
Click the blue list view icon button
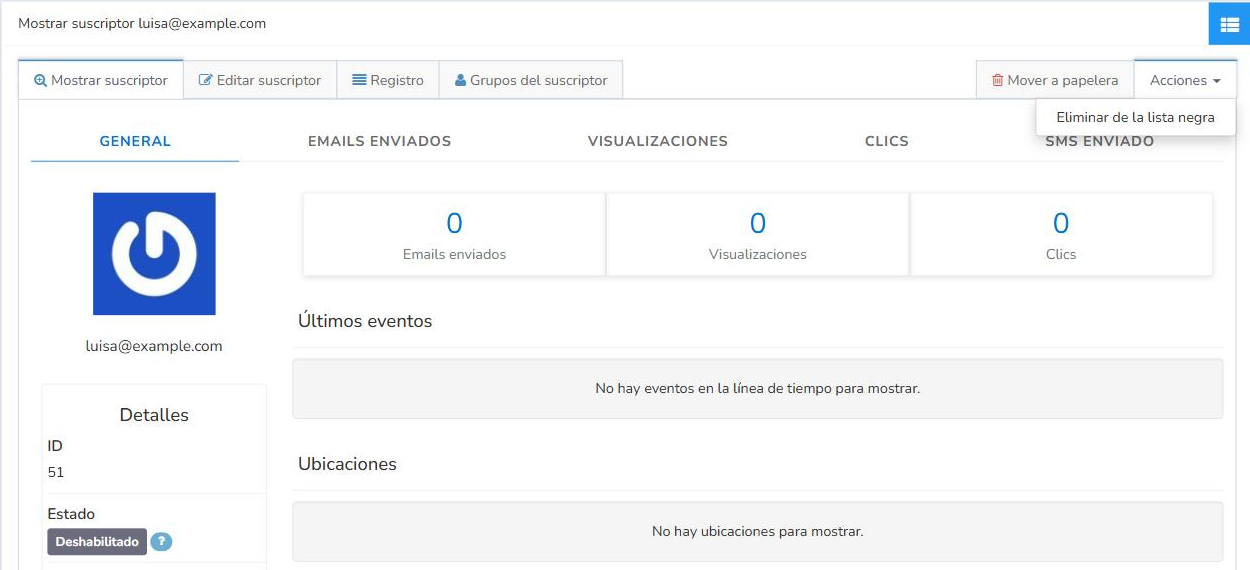tap(1229, 24)
